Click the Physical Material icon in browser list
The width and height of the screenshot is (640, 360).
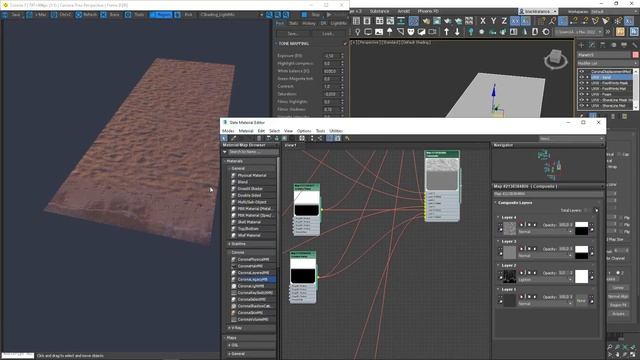pyautogui.click(x=234, y=176)
